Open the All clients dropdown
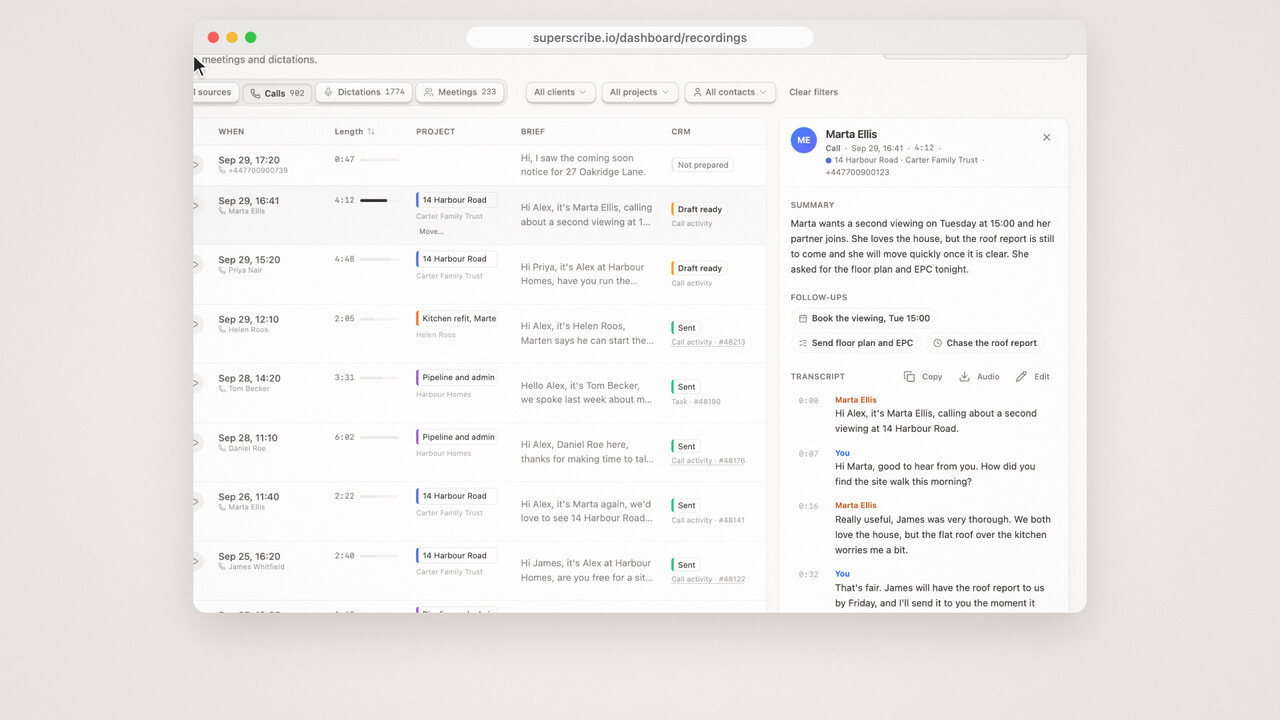1280x720 pixels. click(x=560, y=92)
